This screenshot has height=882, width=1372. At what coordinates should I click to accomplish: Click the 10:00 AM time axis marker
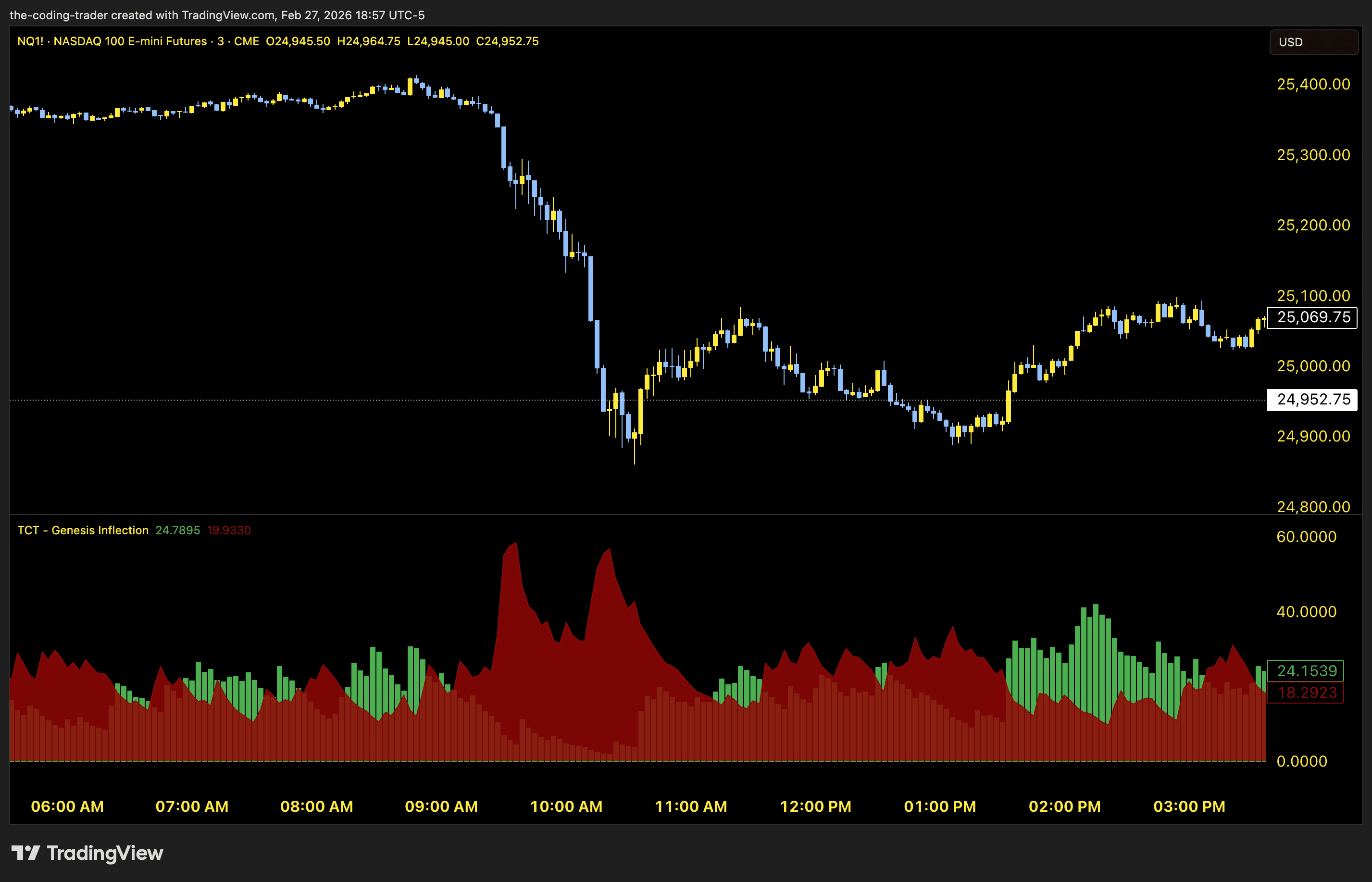click(x=566, y=806)
